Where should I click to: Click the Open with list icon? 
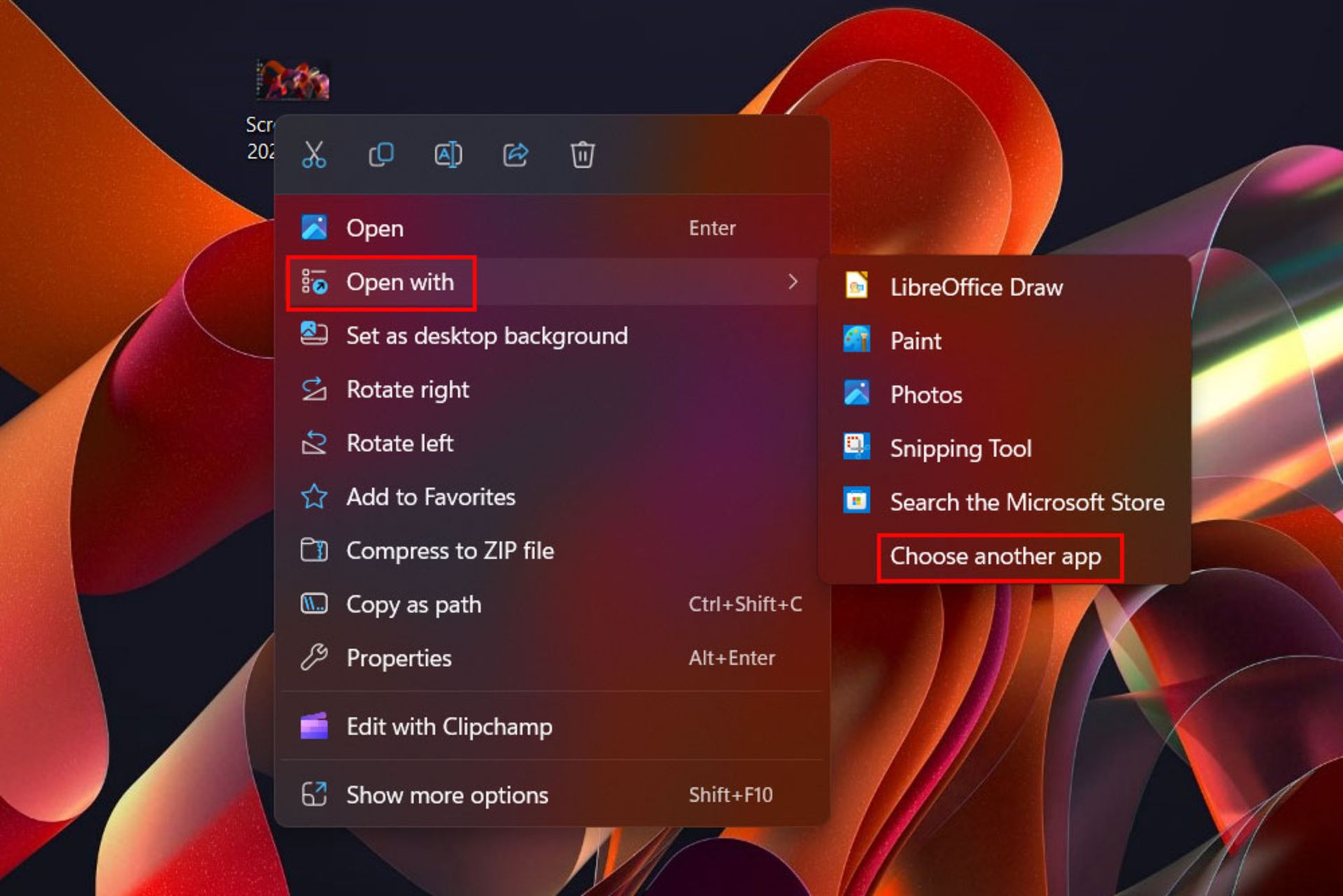pyautogui.click(x=314, y=281)
